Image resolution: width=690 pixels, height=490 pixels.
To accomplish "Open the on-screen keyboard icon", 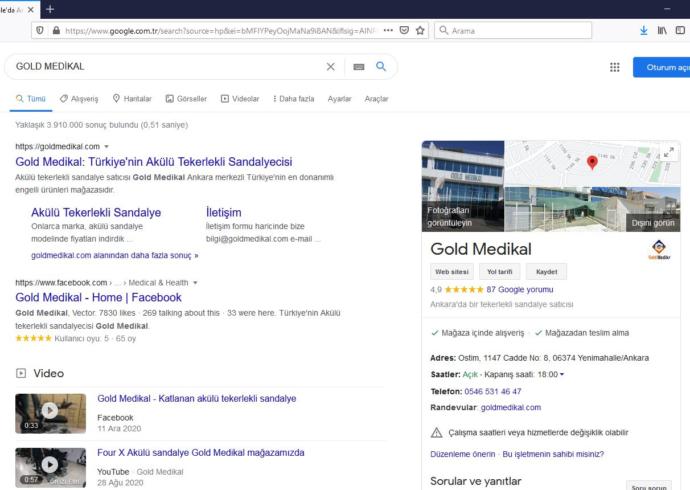I will tap(359, 67).
